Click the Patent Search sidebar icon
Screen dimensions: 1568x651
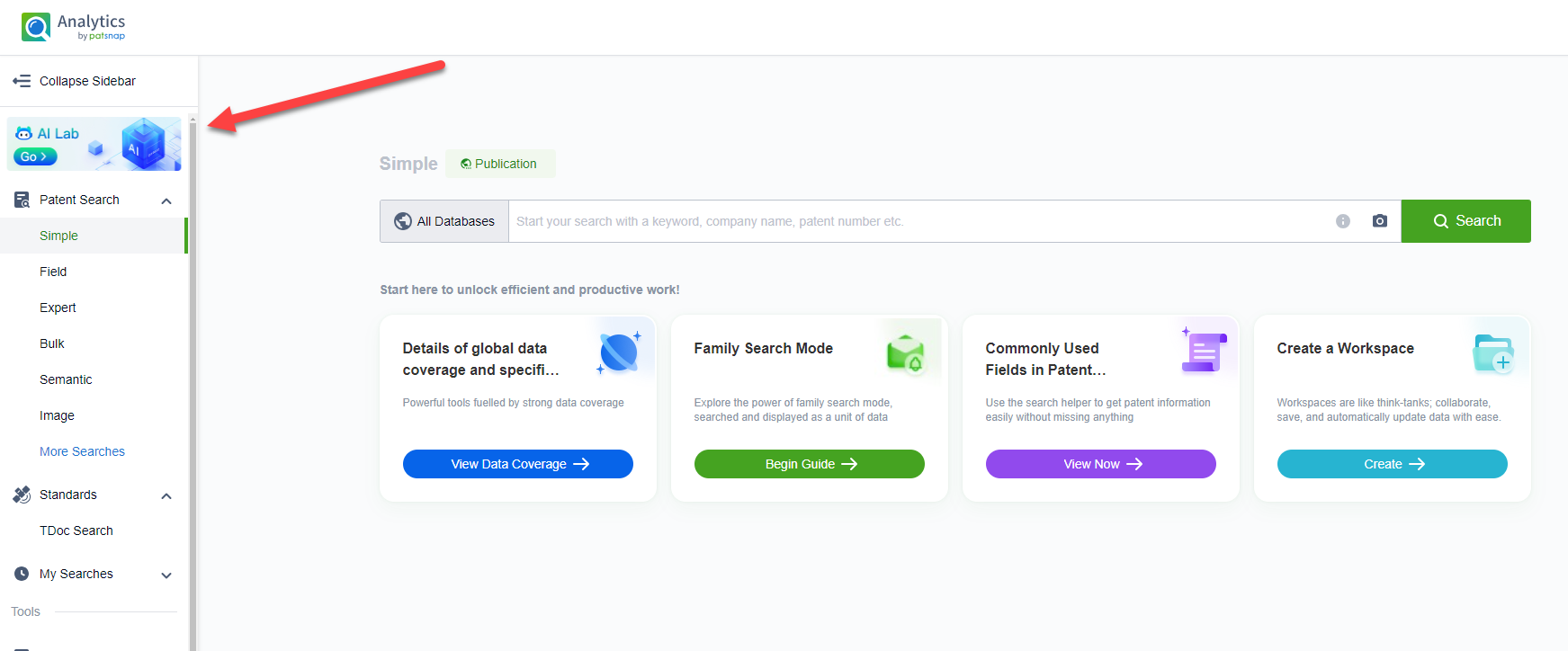click(x=22, y=200)
